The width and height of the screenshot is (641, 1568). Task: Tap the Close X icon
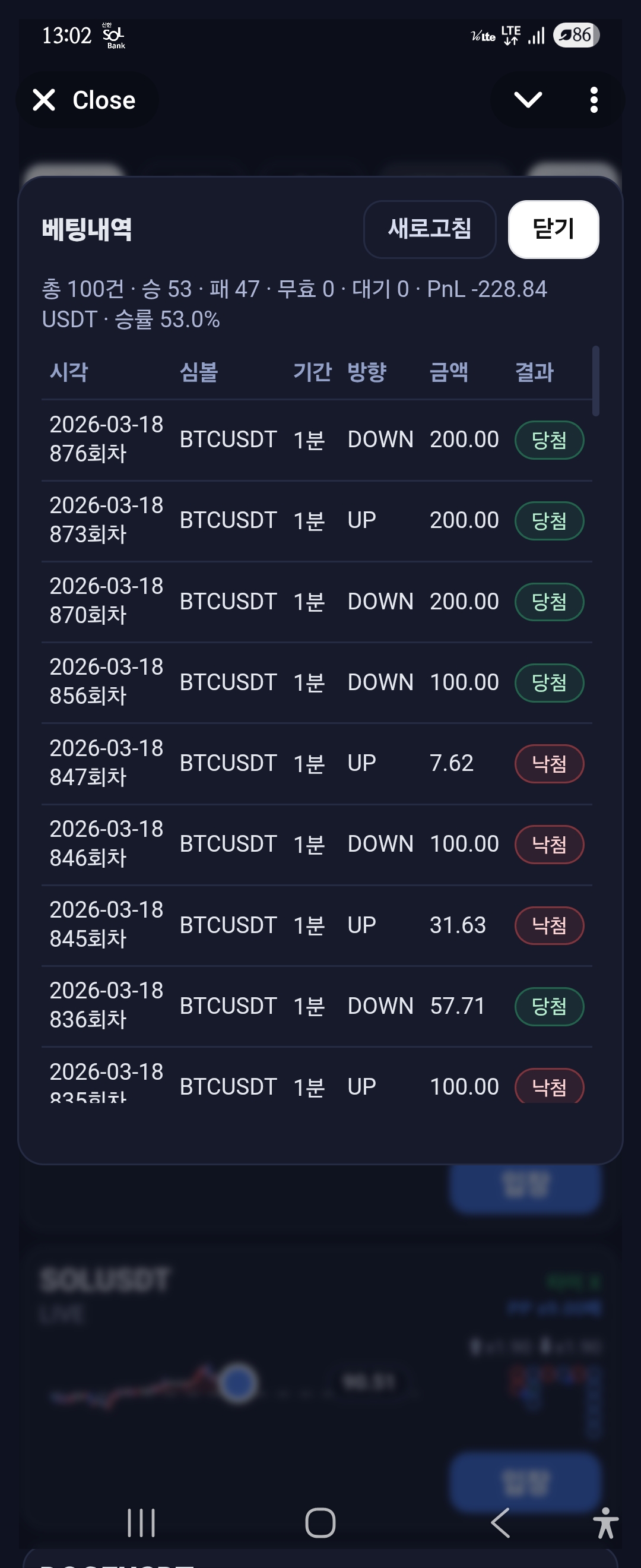[x=44, y=100]
